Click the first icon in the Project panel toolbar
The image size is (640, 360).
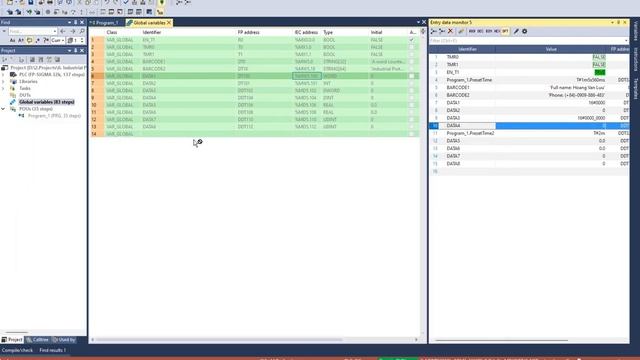click(x=4, y=60)
